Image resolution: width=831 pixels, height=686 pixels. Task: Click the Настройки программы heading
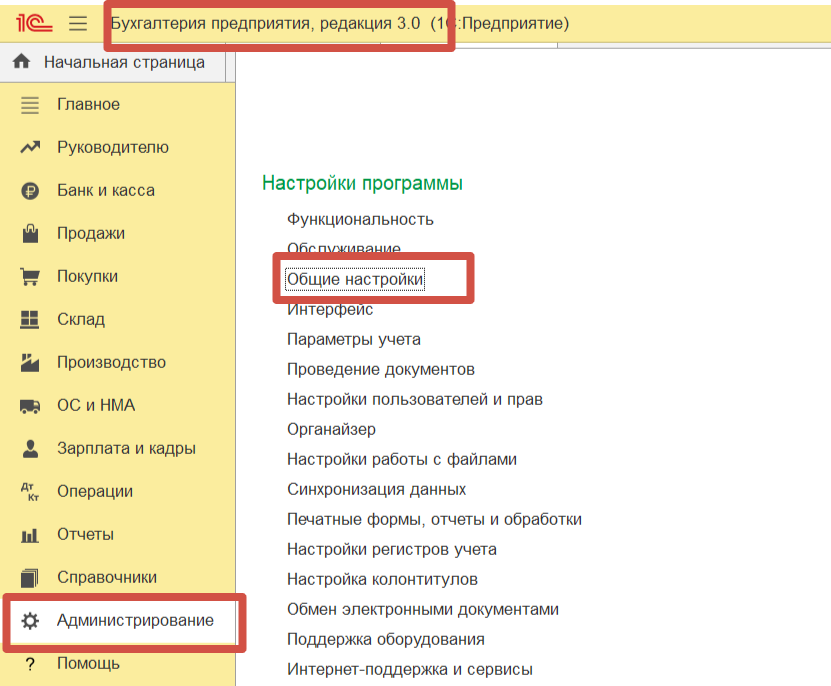click(x=363, y=183)
